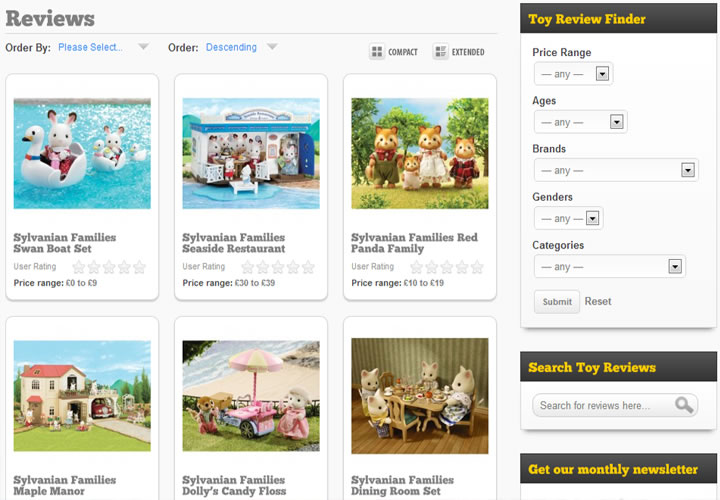Image resolution: width=720 pixels, height=500 pixels.
Task: Open Sylvanian Families Red Panda Family title
Action: pos(415,243)
